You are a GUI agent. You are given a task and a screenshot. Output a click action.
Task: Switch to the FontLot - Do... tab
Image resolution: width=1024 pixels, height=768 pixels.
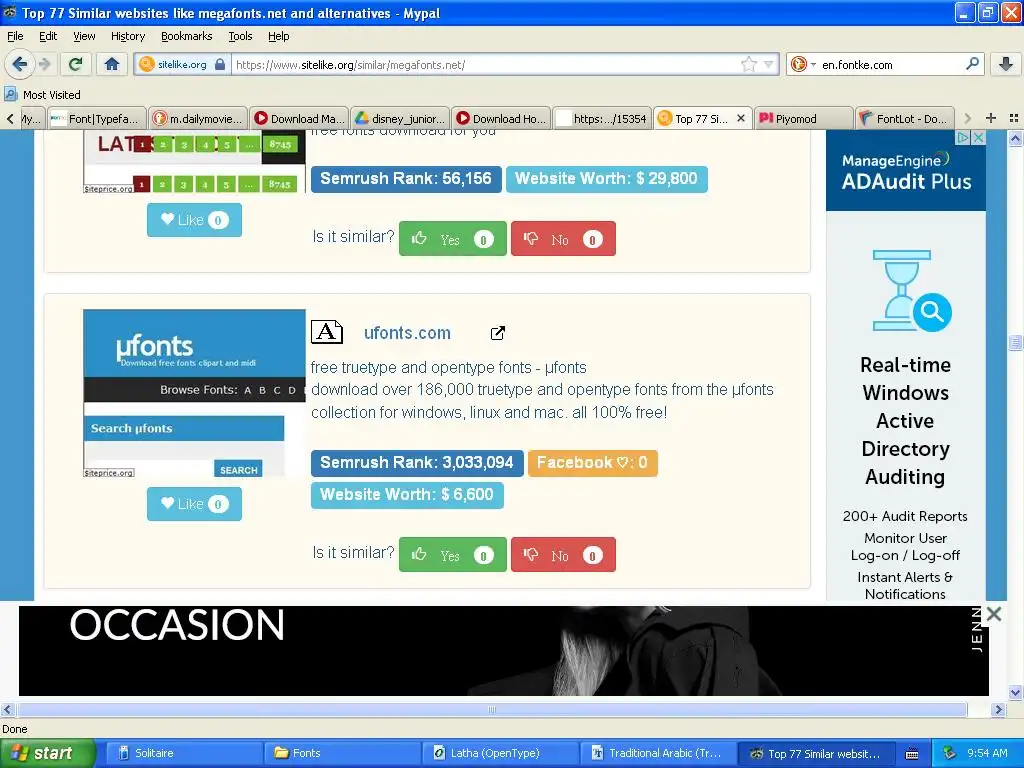904,118
